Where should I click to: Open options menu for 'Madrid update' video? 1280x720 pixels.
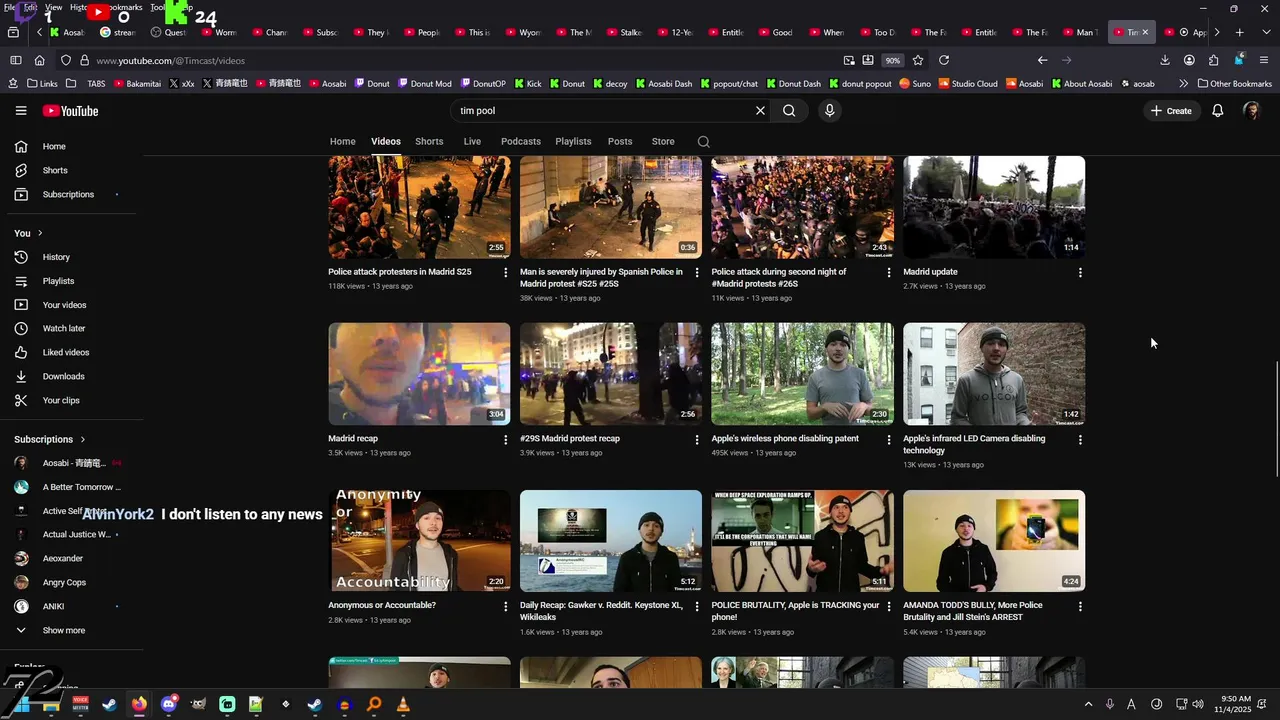click(x=1080, y=273)
